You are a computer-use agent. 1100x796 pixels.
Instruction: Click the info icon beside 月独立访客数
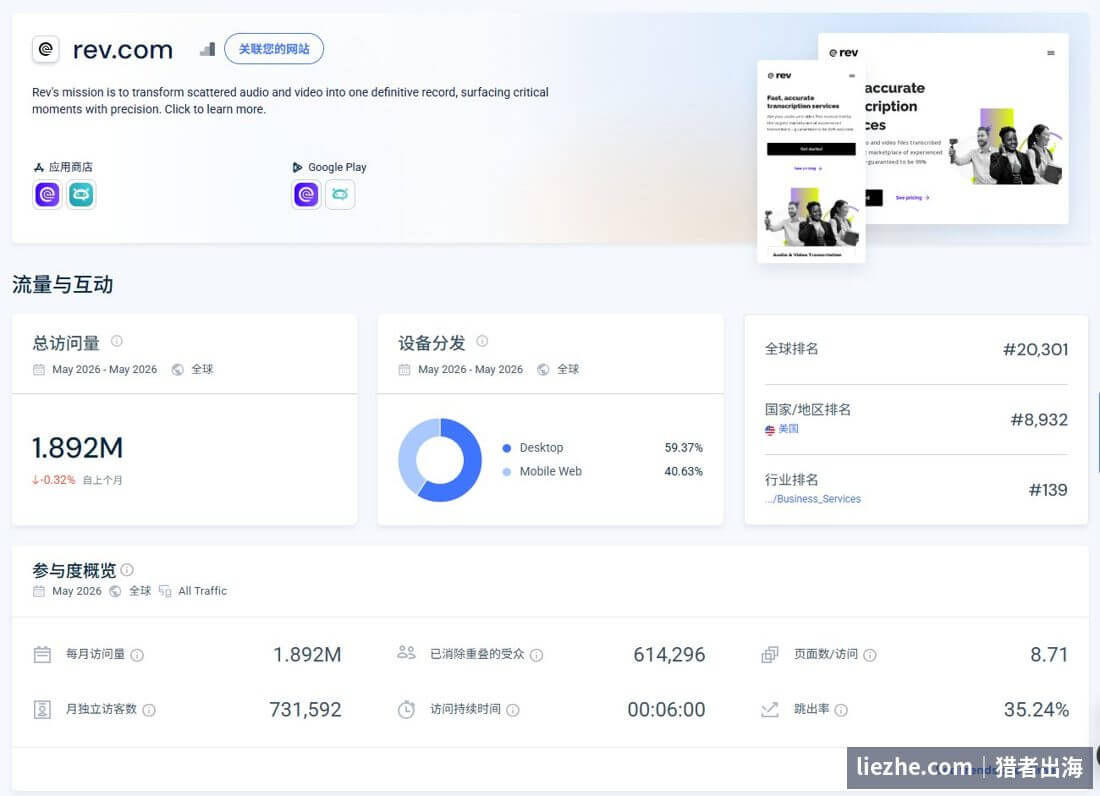click(x=149, y=710)
